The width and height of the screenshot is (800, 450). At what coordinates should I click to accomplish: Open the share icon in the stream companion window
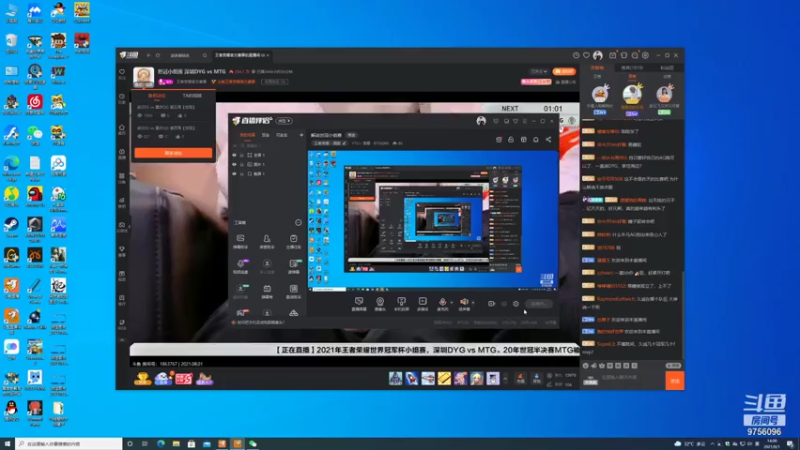[x=548, y=139]
